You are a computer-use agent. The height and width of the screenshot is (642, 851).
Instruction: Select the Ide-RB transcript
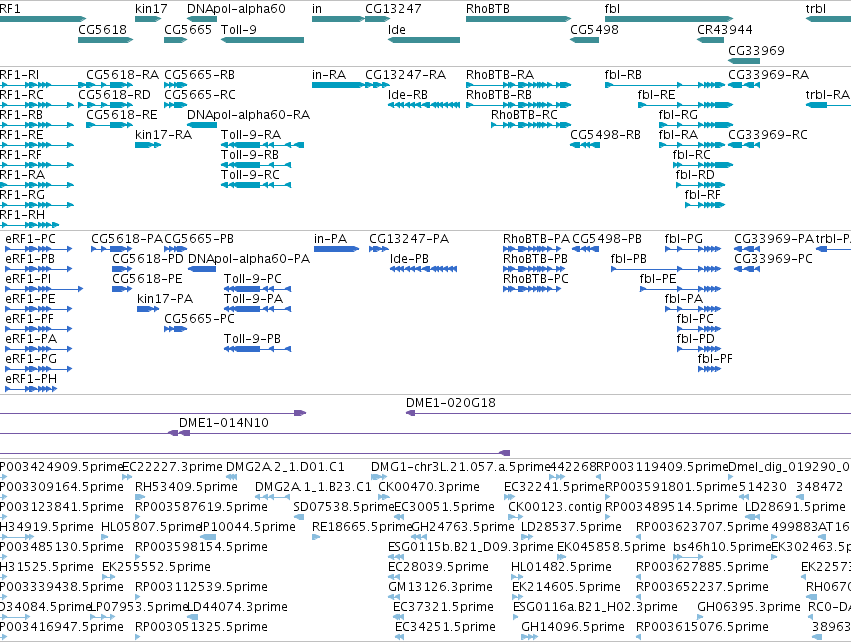tap(424, 105)
